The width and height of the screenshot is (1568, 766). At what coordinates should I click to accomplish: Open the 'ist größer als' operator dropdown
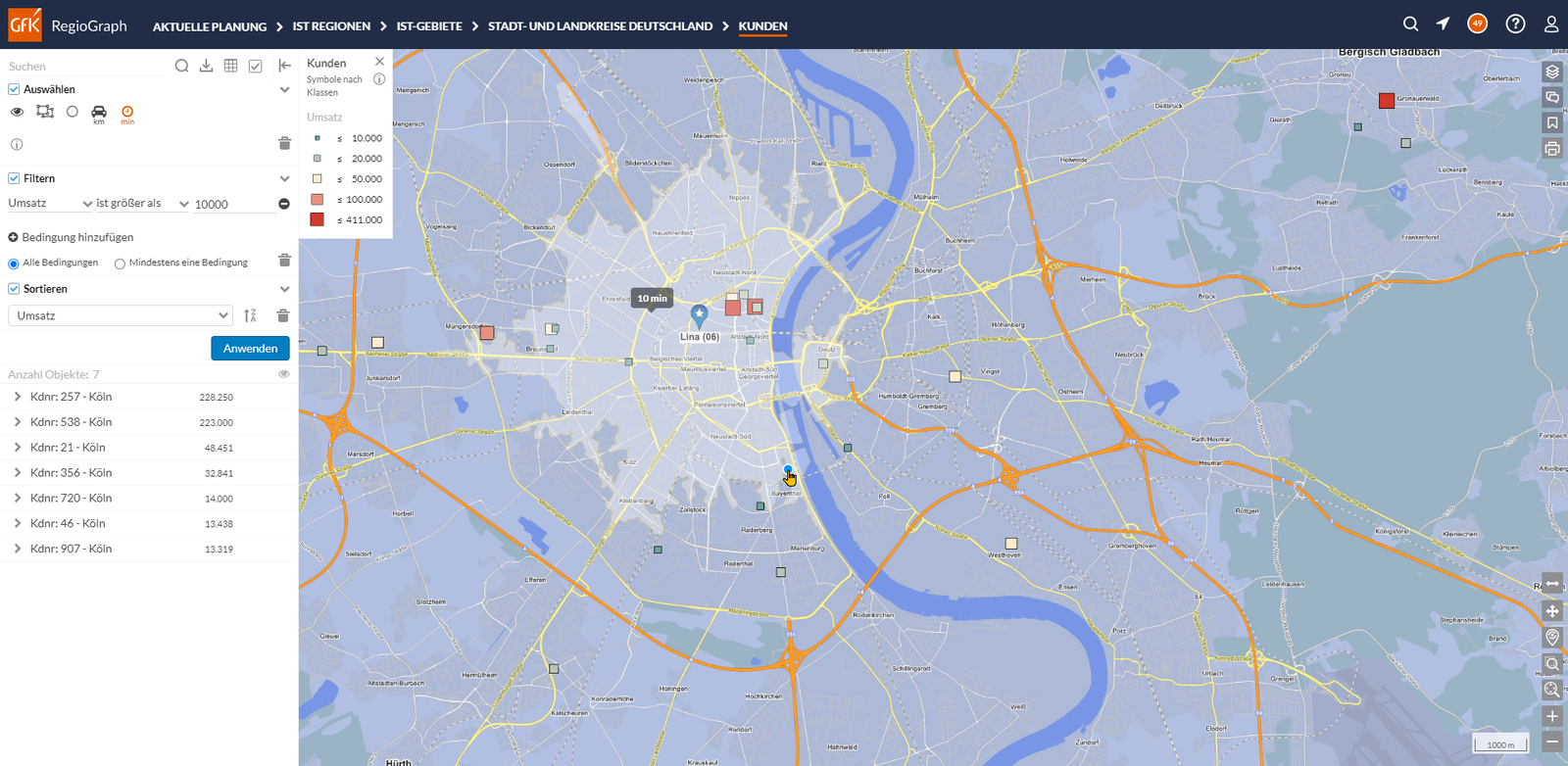142,204
